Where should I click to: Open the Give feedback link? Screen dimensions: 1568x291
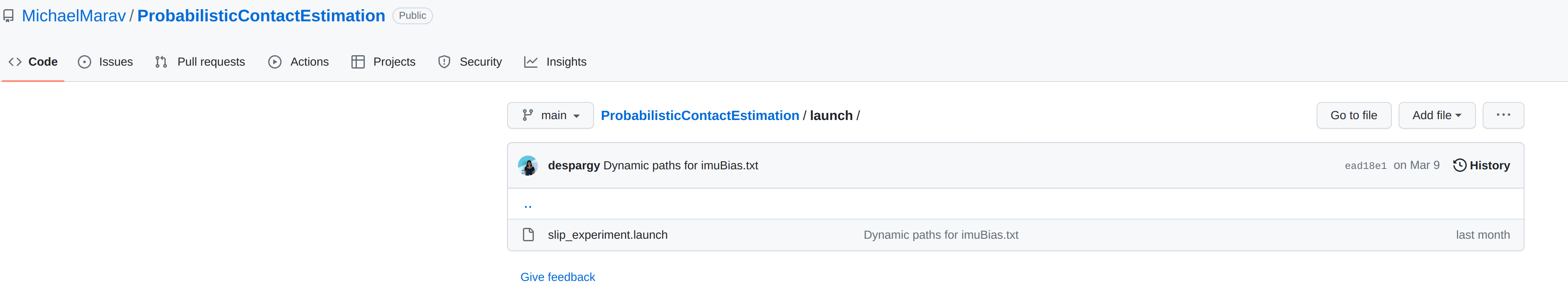pos(557,276)
